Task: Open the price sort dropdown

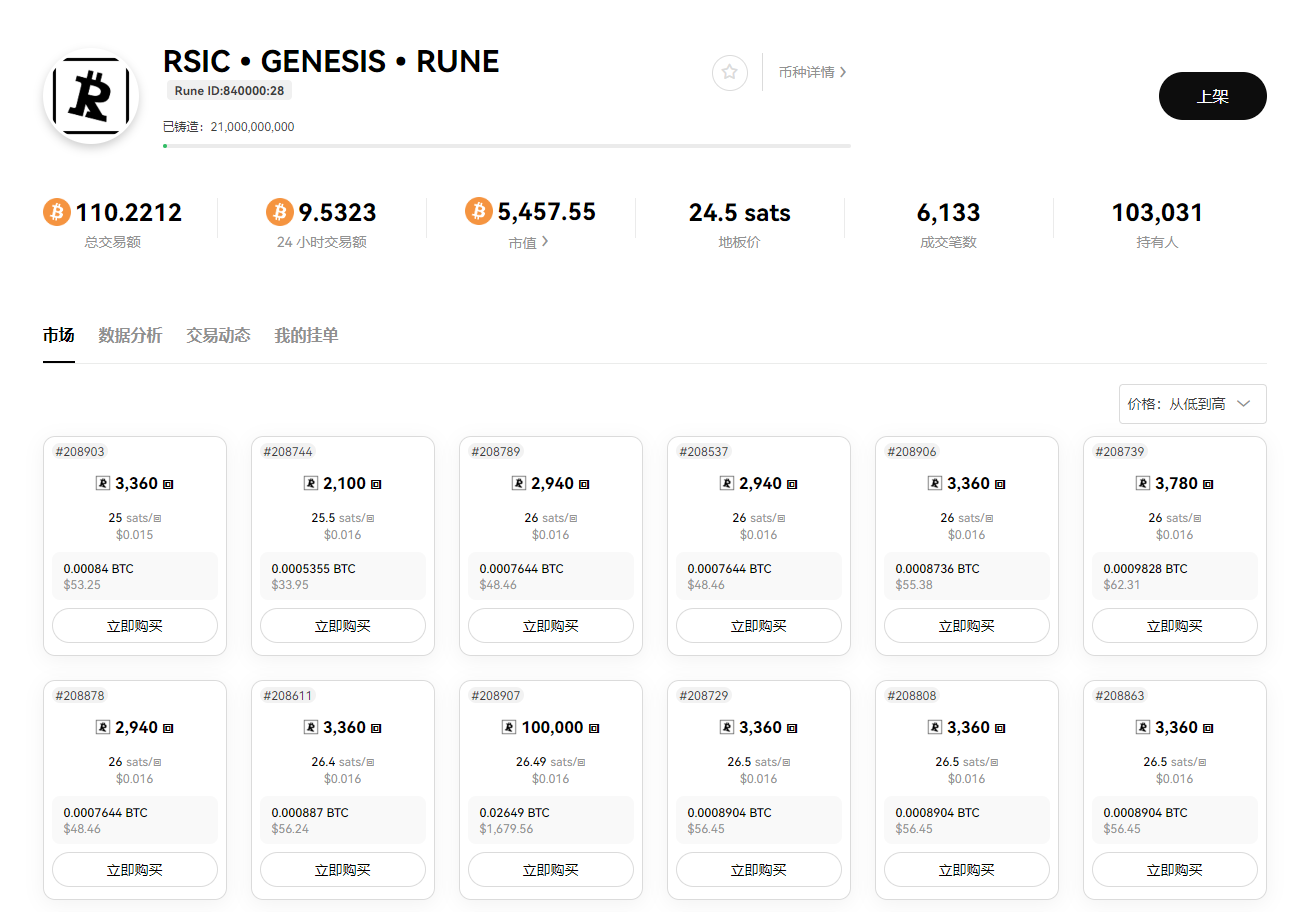Action: coord(1192,404)
